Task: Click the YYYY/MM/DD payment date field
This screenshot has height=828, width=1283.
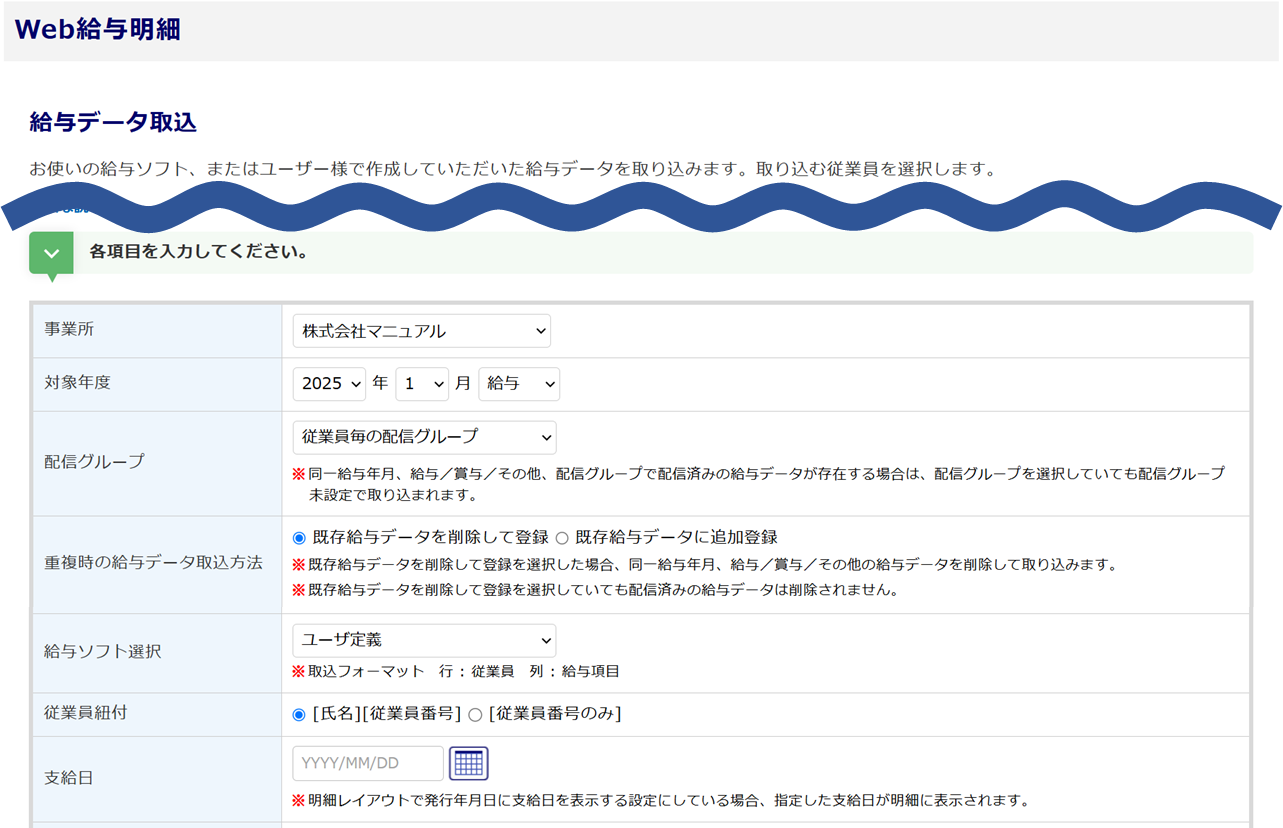Action: (x=368, y=763)
